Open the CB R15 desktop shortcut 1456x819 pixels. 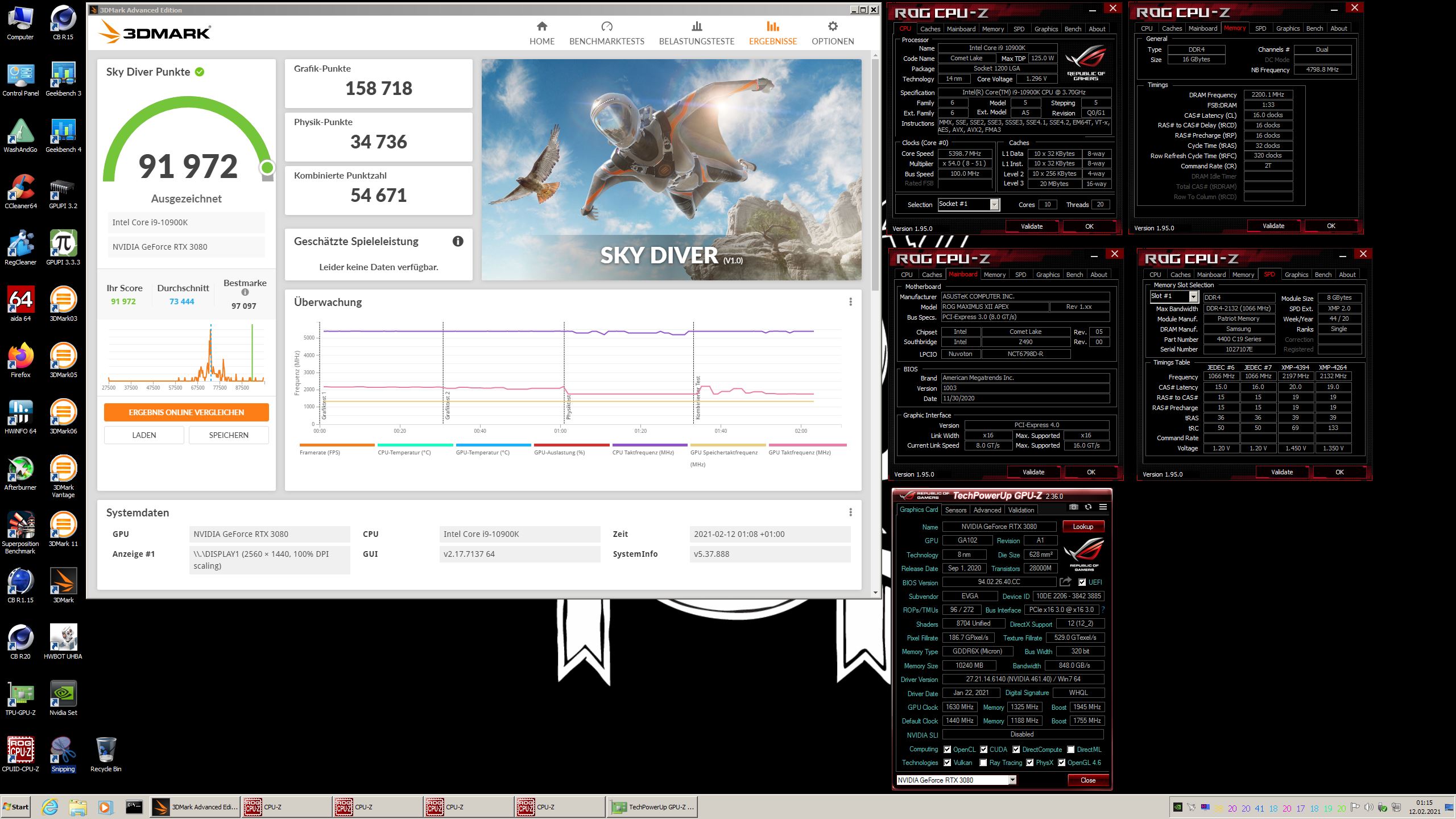point(63,23)
